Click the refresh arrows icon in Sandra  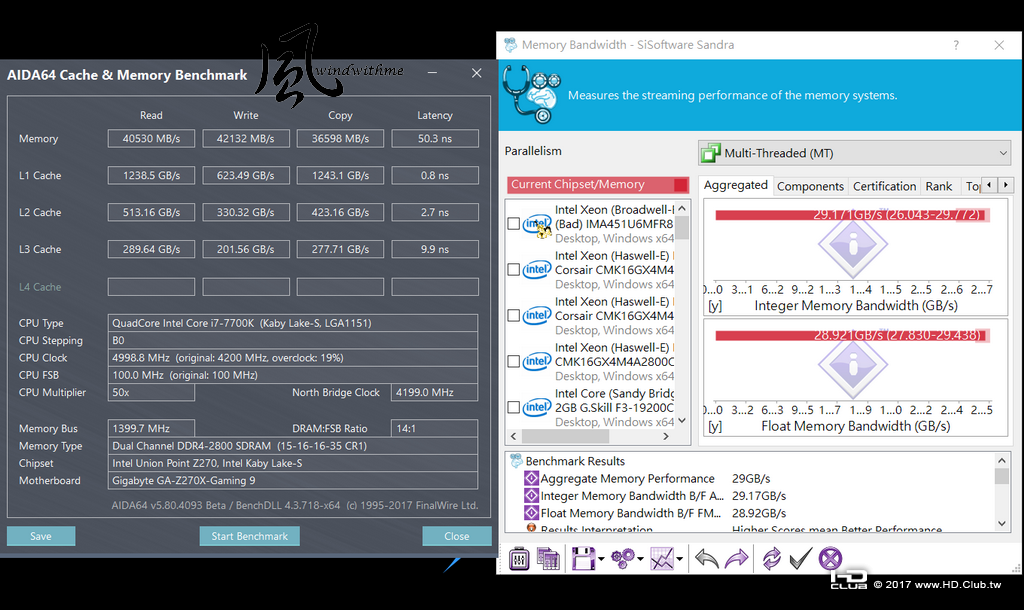[x=771, y=559]
